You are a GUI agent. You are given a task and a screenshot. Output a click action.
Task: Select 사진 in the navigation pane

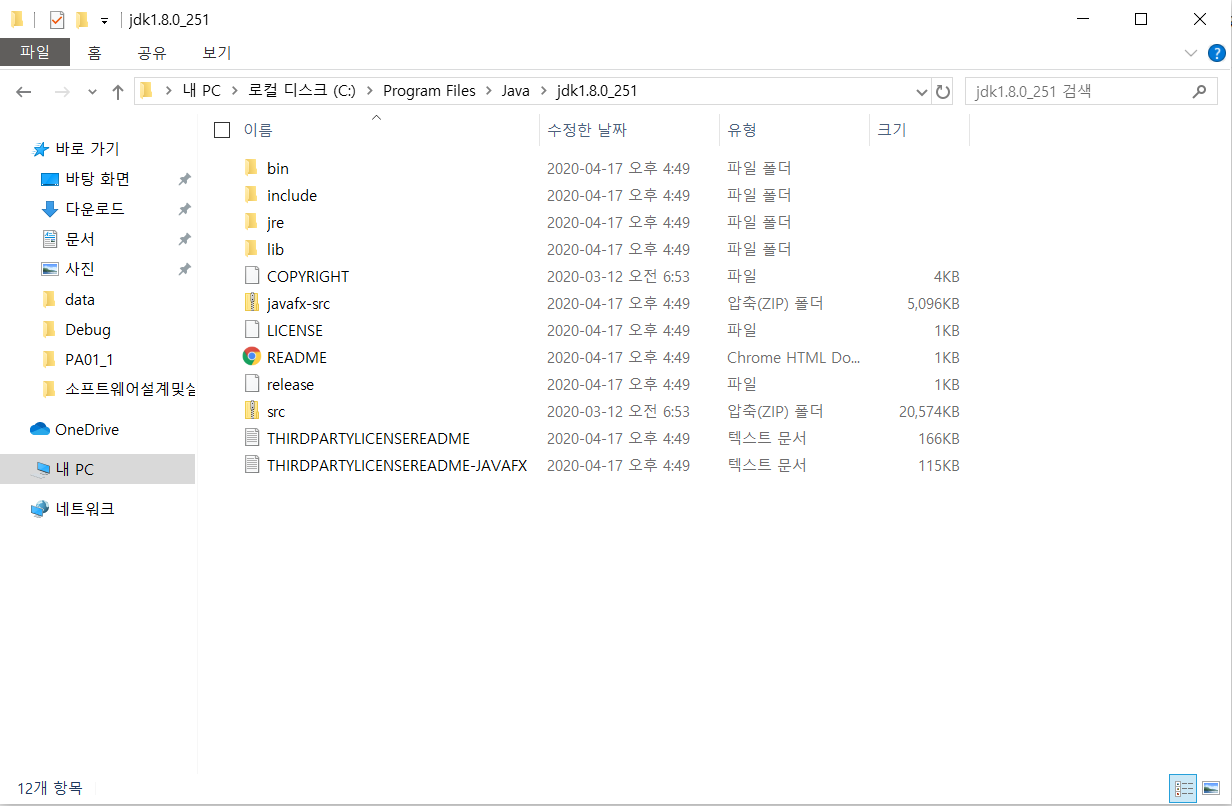(80, 269)
